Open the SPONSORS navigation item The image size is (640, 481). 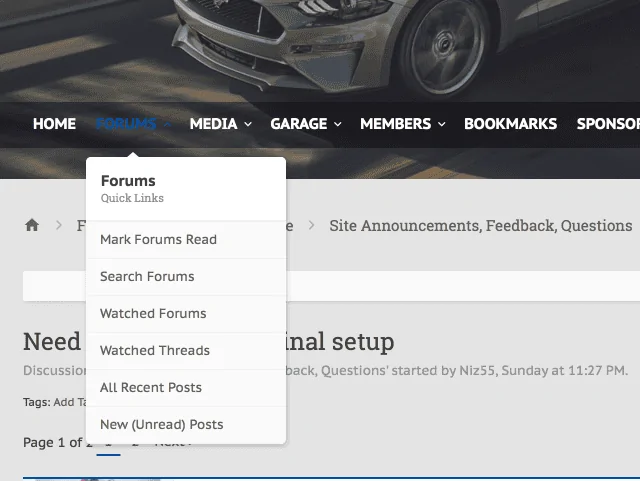608,124
